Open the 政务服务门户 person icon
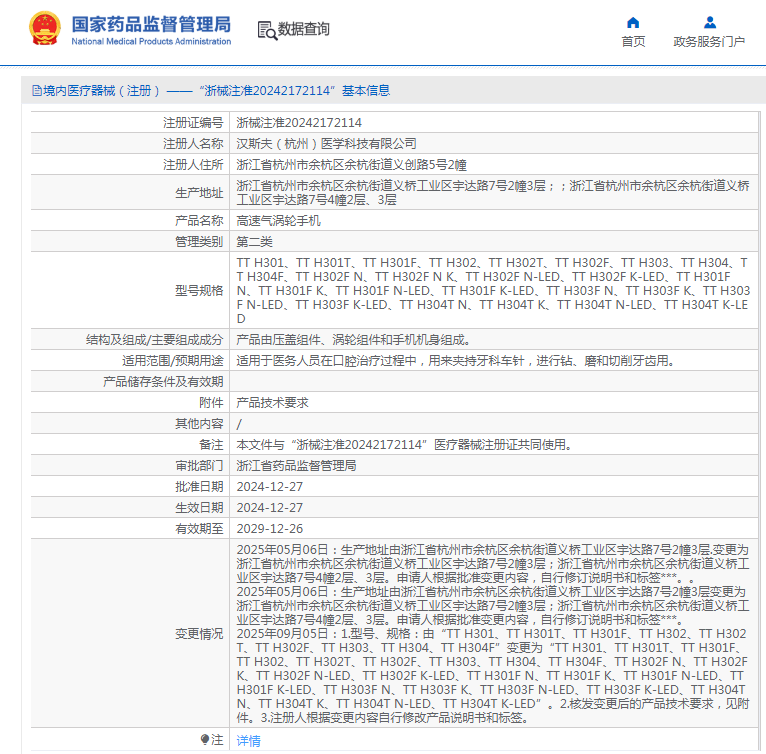766x754 pixels. (x=710, y=22)
